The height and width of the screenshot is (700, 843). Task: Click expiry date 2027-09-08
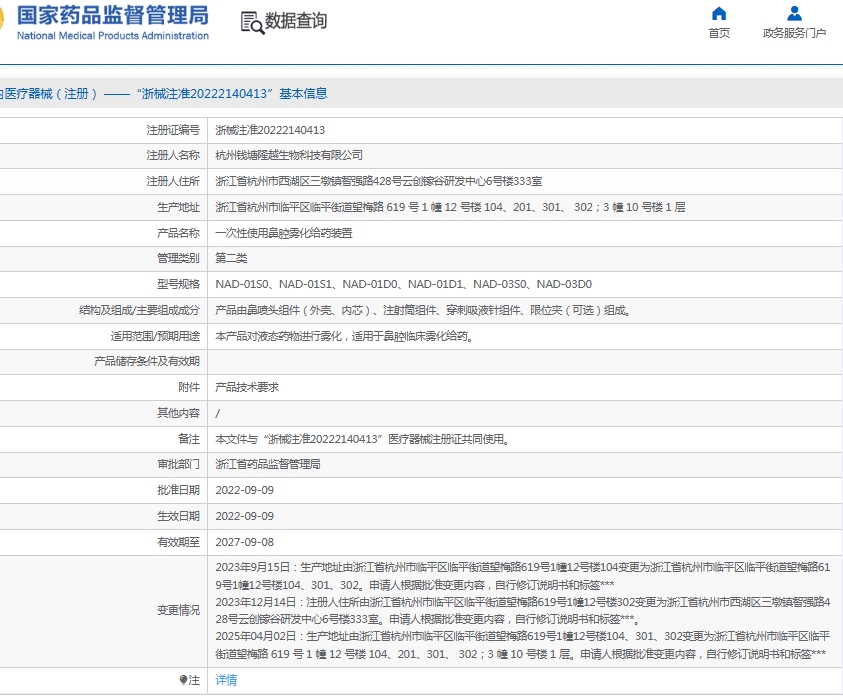click(245, 542)
